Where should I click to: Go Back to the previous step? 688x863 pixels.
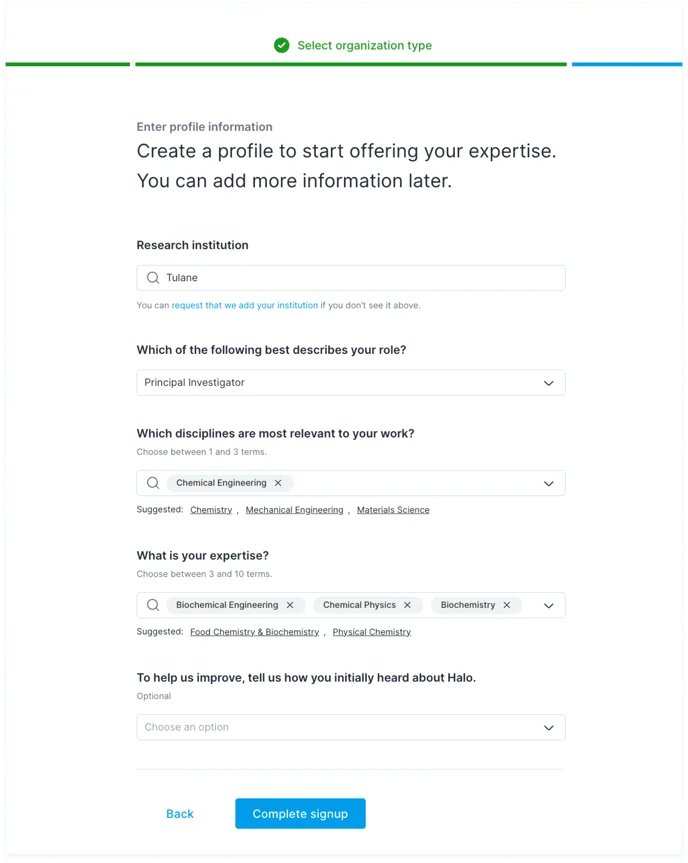pyautogui.click(x=180, y=814)
